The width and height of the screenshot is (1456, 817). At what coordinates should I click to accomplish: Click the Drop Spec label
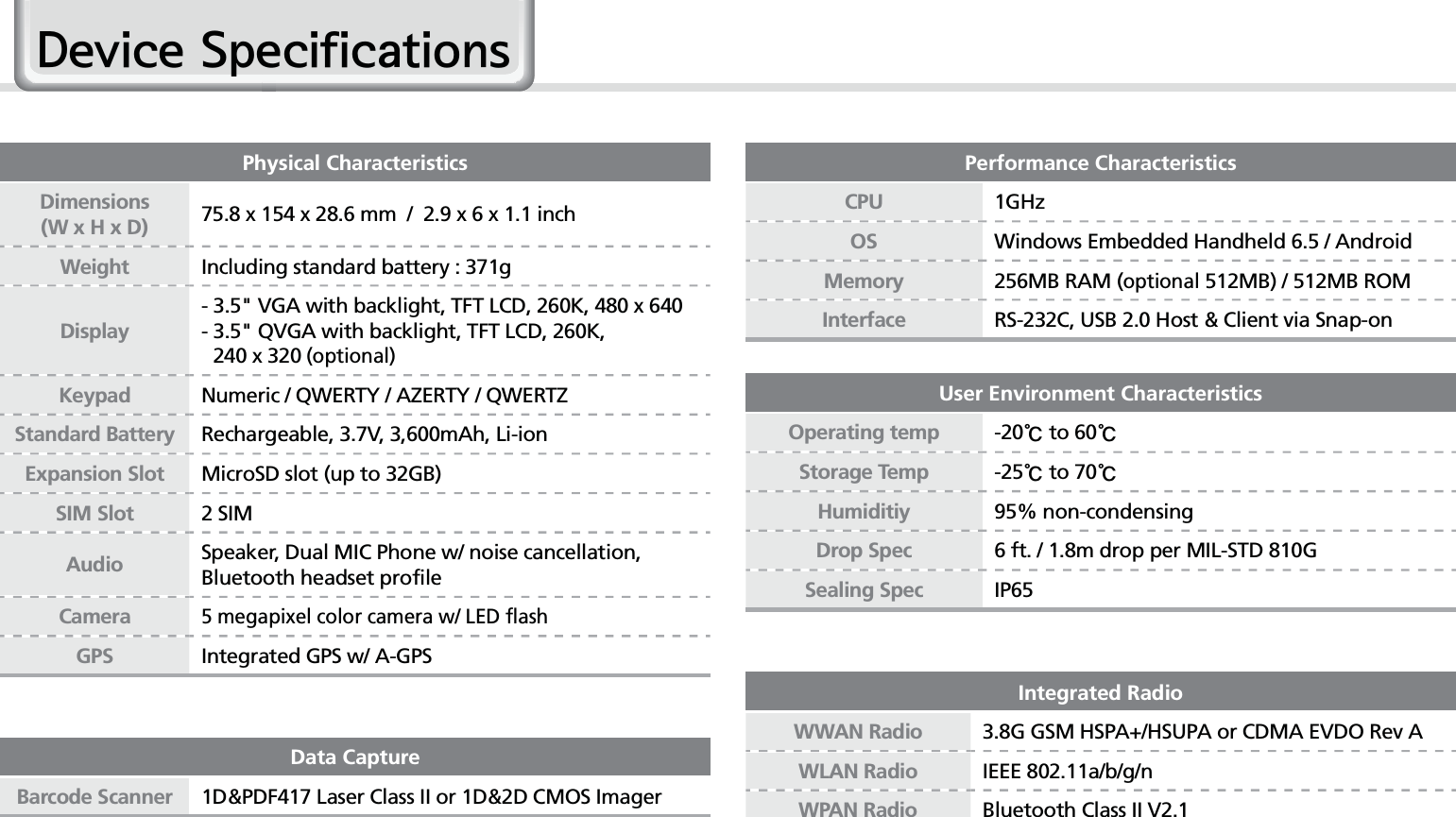click(864, 551)
